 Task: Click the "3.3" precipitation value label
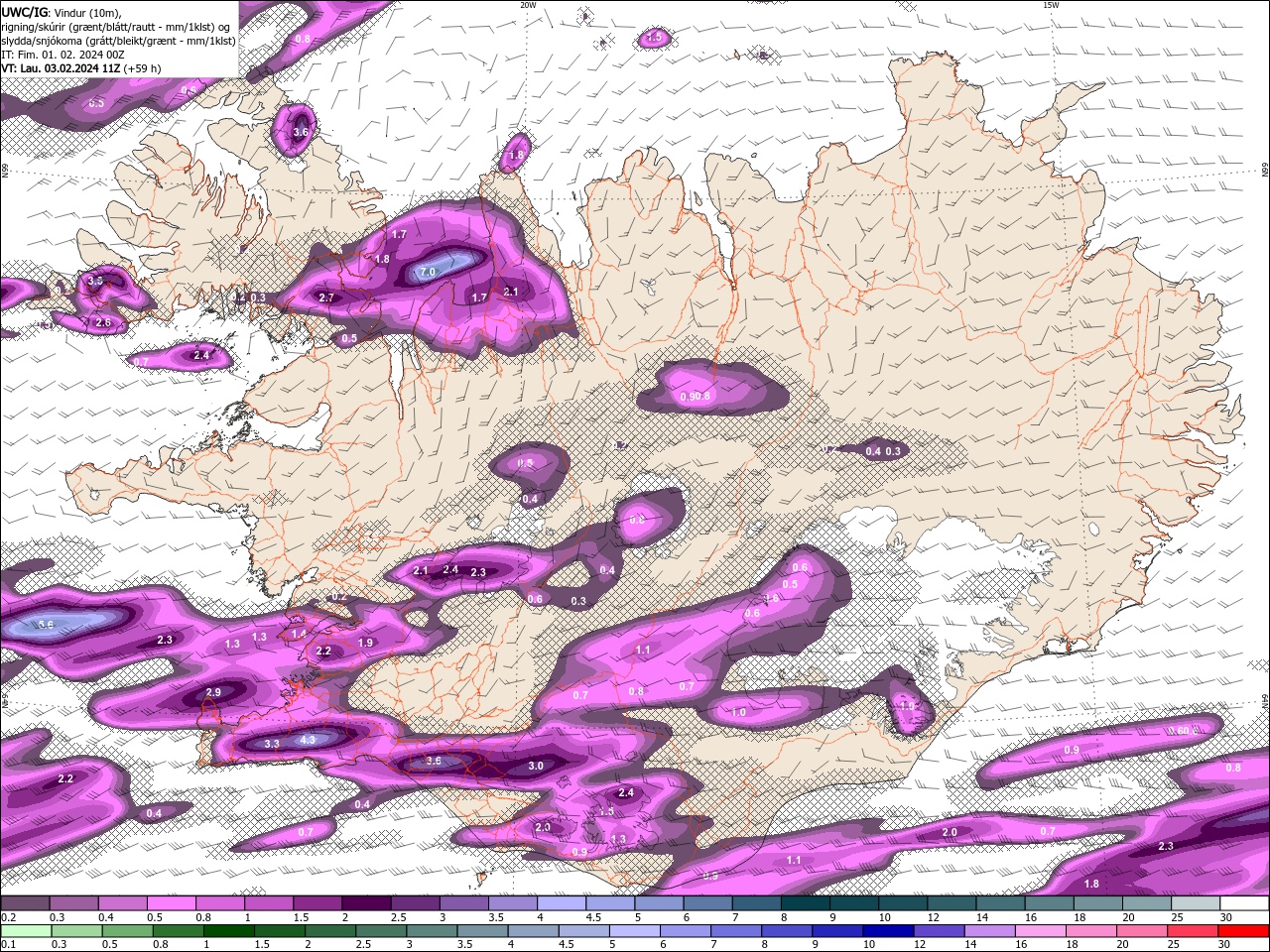pyautogui.click(x=272, y=743)
